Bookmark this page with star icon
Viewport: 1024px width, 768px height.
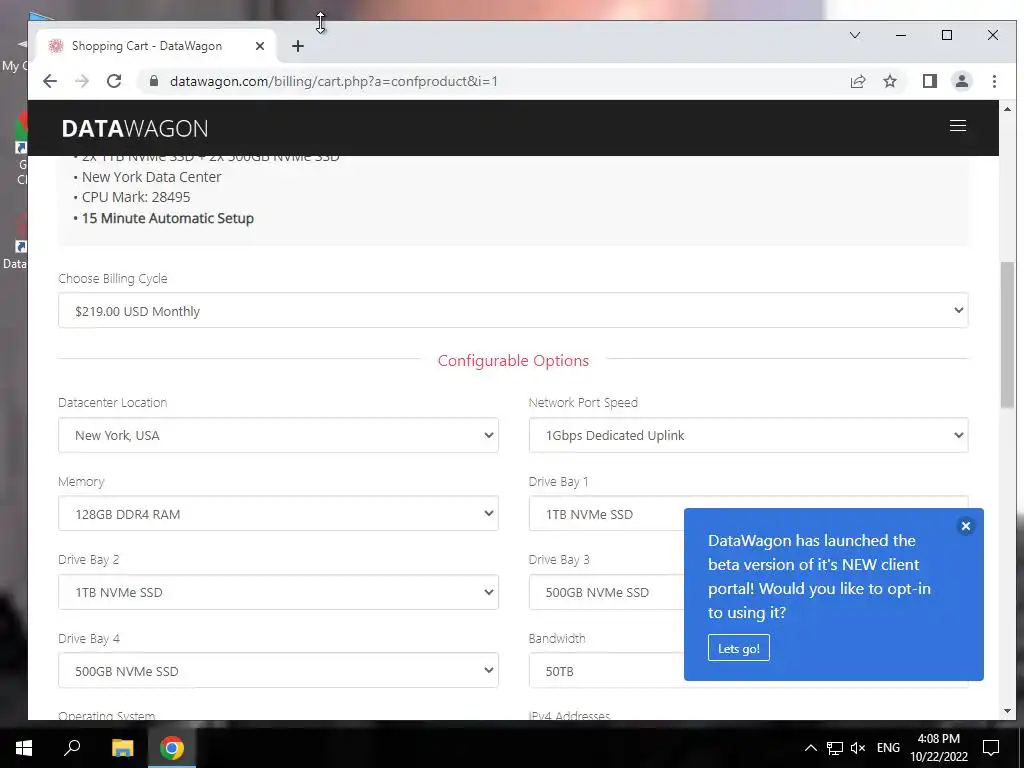(x=889, y=81)
